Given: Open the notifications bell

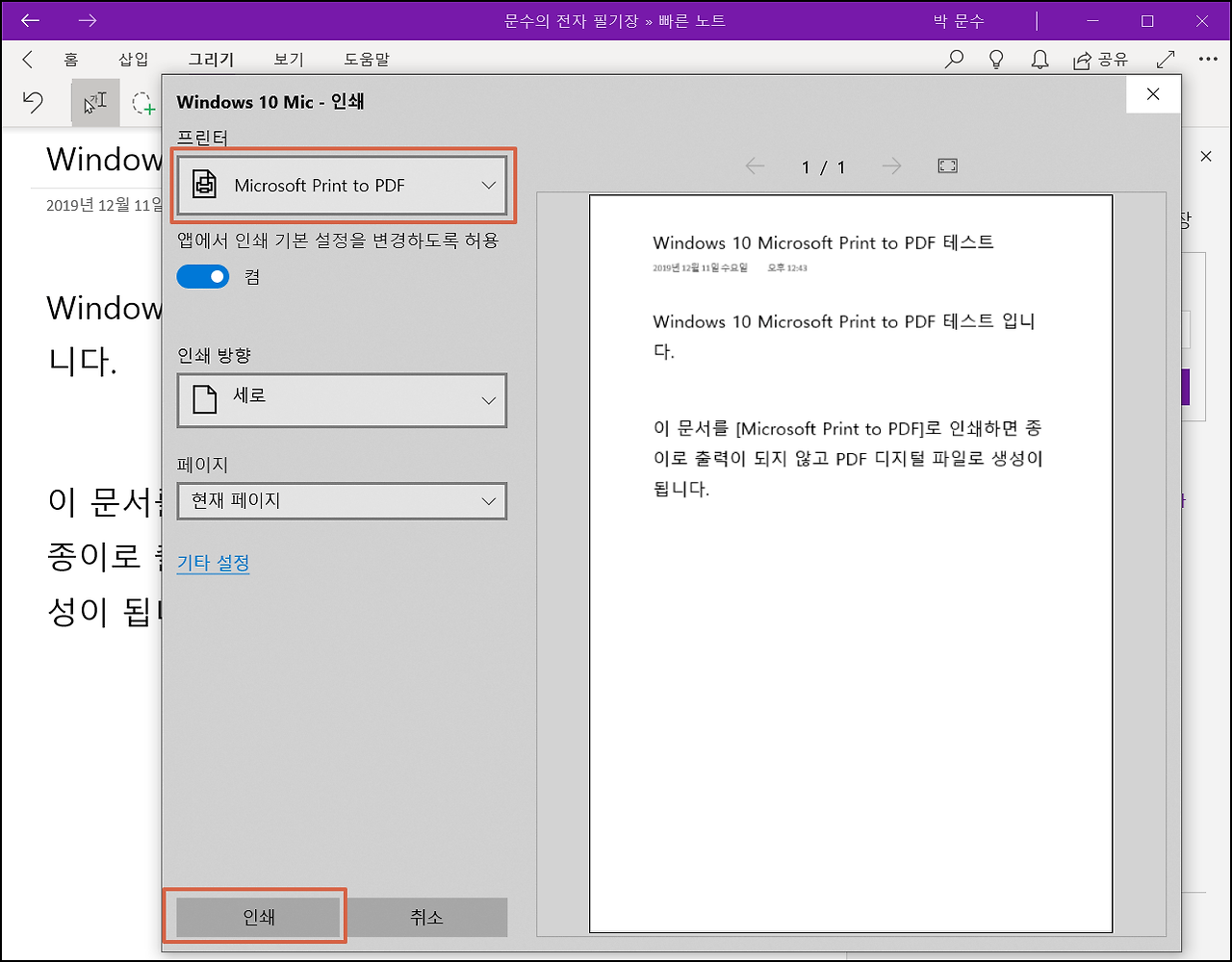Looking at the screenshot, I should point(1039,59).
